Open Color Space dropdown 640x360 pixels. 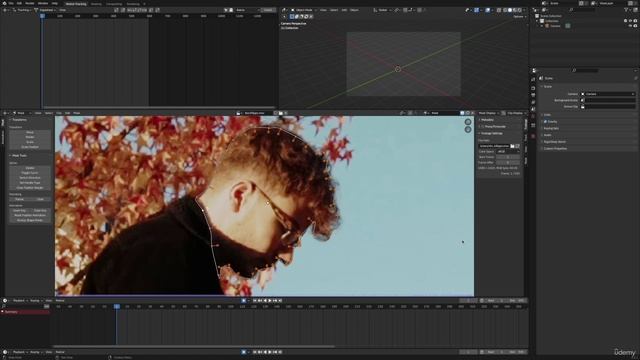(x=508, y=151)
